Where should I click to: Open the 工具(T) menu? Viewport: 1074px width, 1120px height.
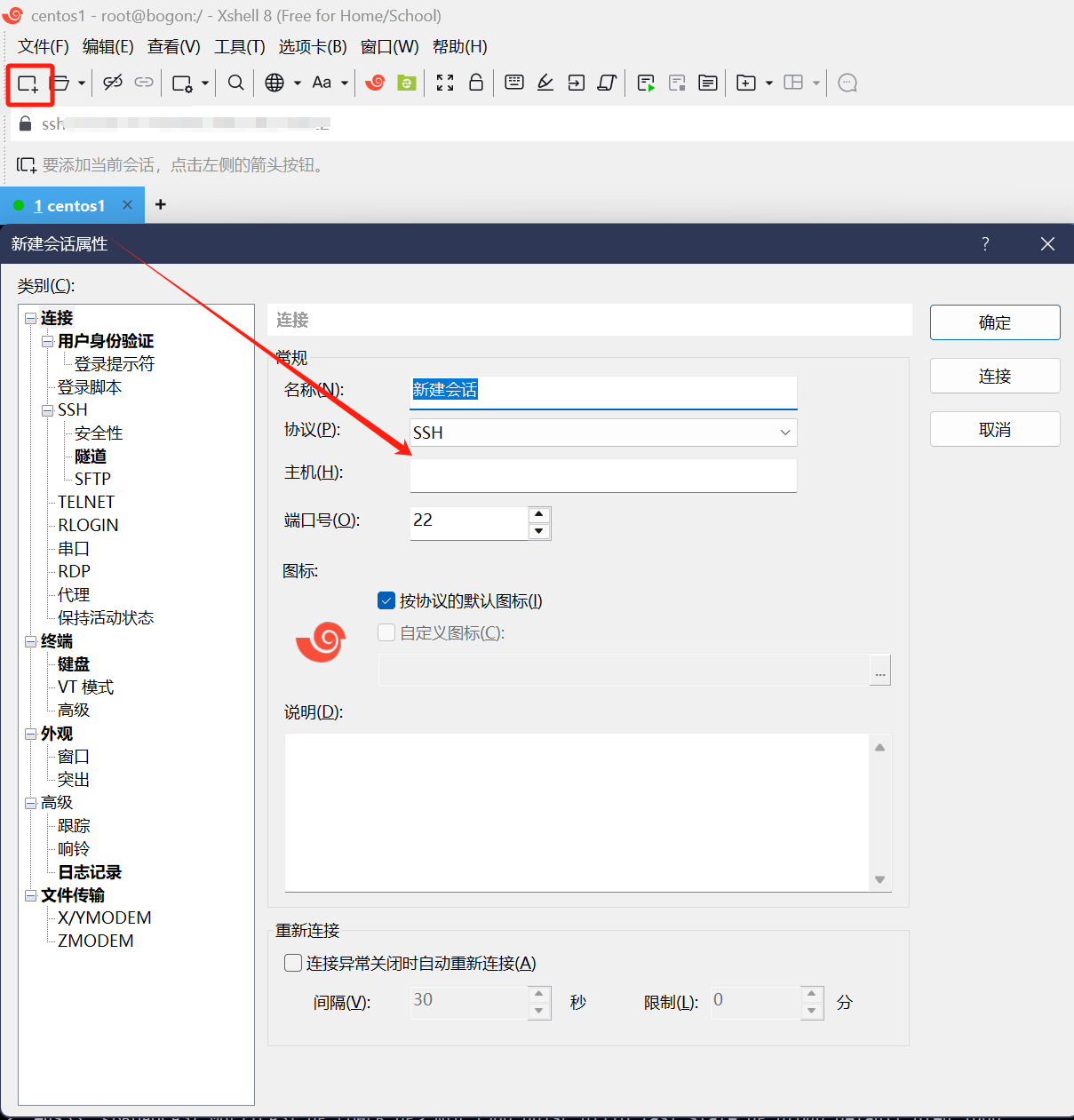[240, 47]
